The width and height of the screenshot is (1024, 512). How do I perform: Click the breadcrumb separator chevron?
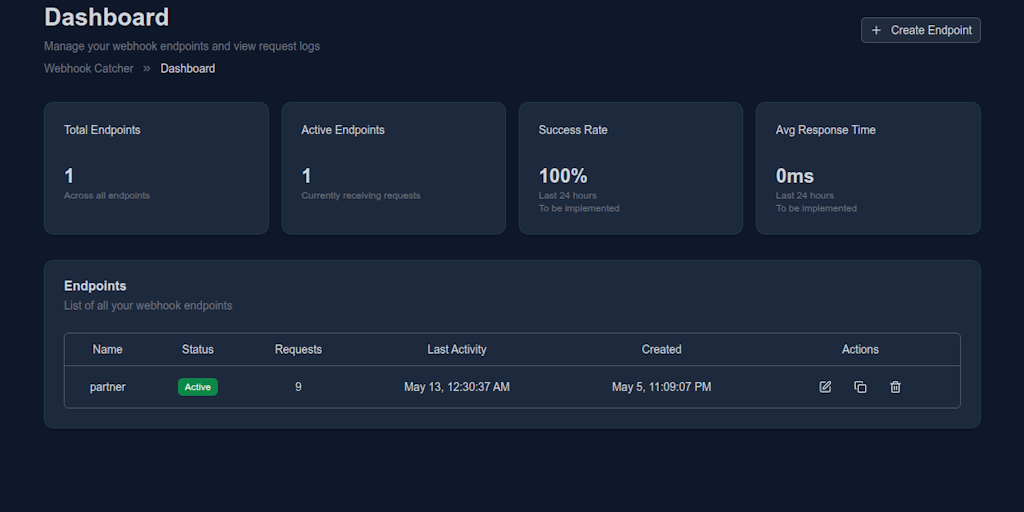point(147,69)
